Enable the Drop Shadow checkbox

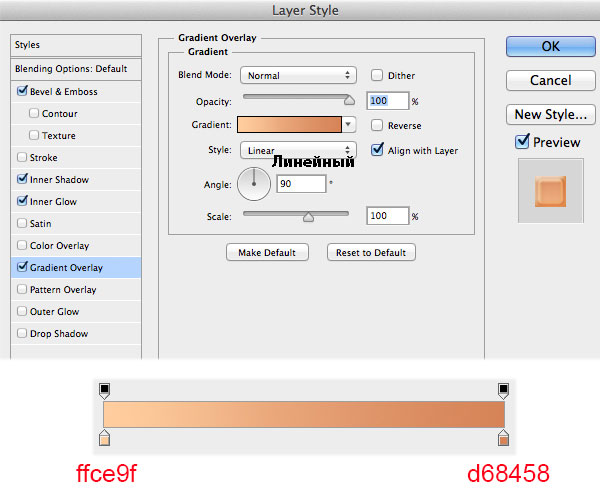[22, 333]
